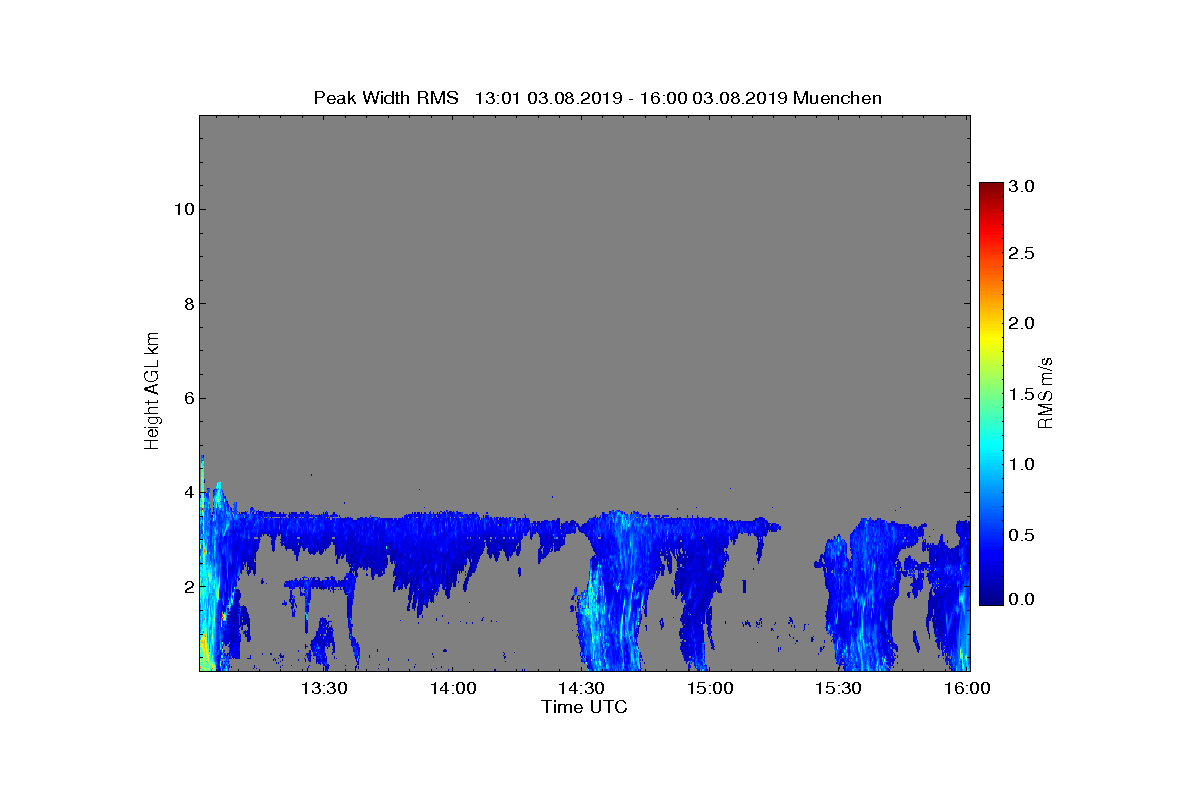Click the dark red top of colorbar
Image resolution: width=1200 pixels, height=800 pixels.
(991, 190)
